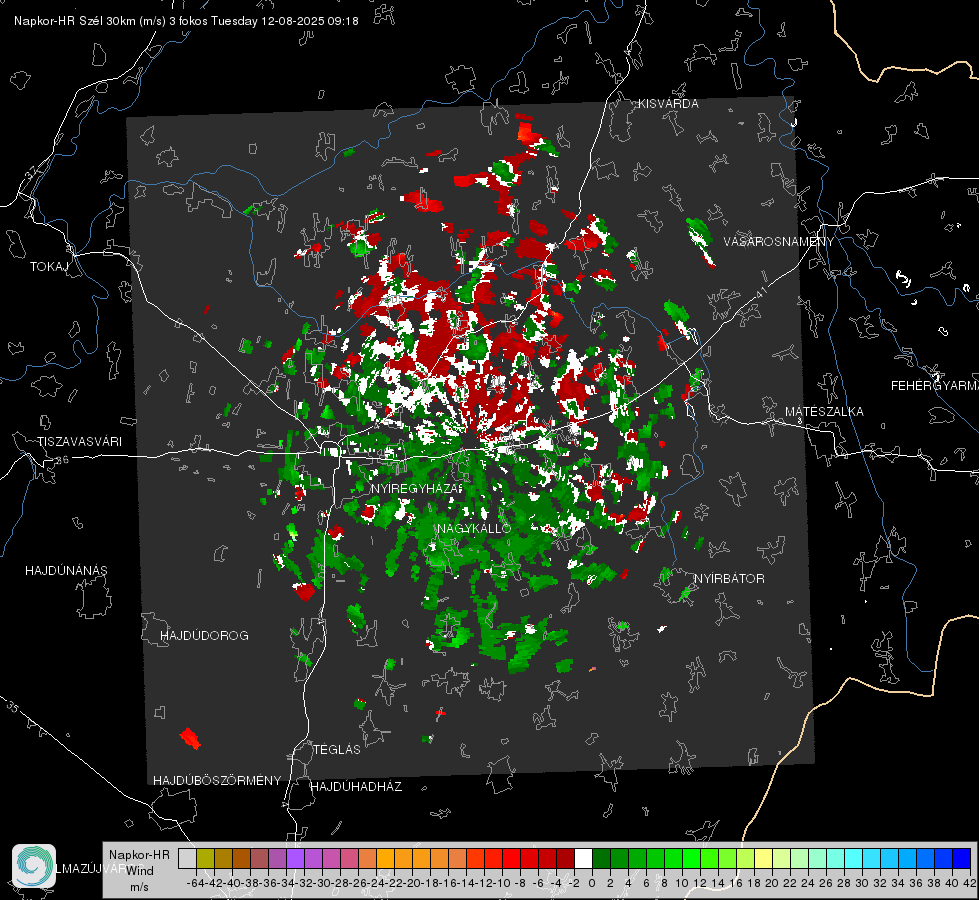Image resolution: width=979 pixels, height=900 pixels.
Task: Click the FEHÉRGYARMAT city label
Action: [x=935, y=386]
